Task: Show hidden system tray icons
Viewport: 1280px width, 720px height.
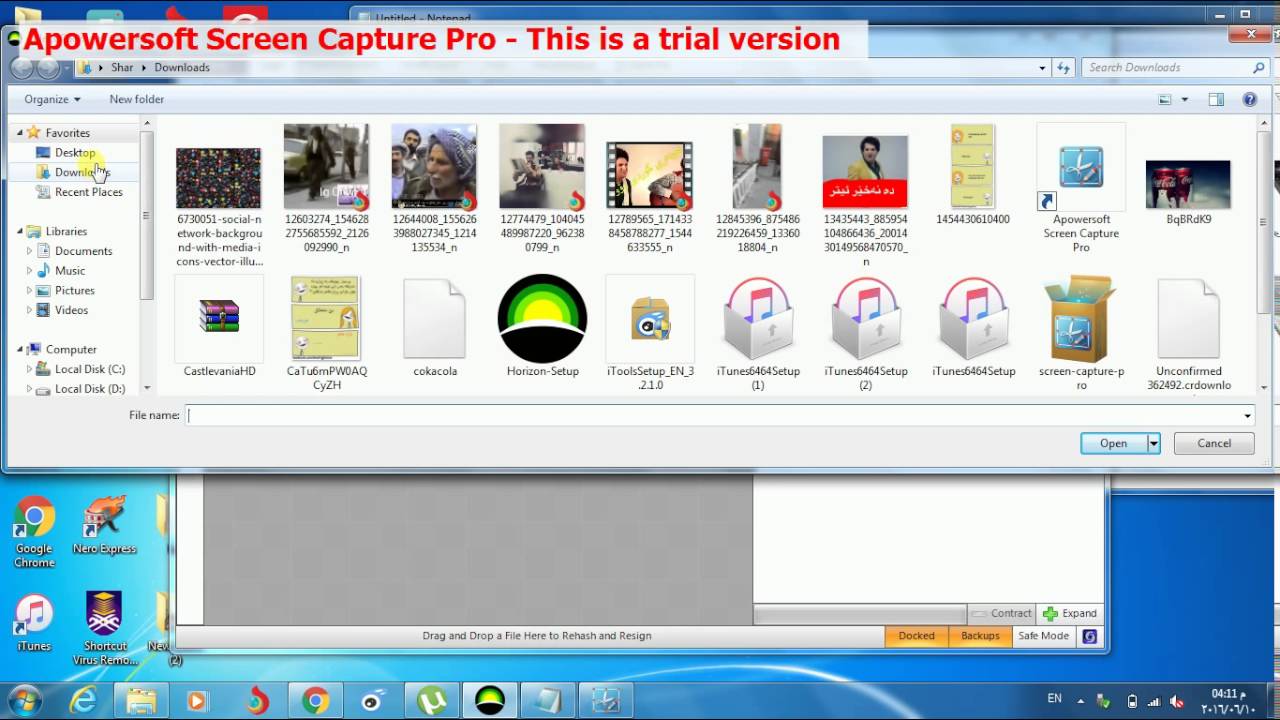Action: [1080, 701]
